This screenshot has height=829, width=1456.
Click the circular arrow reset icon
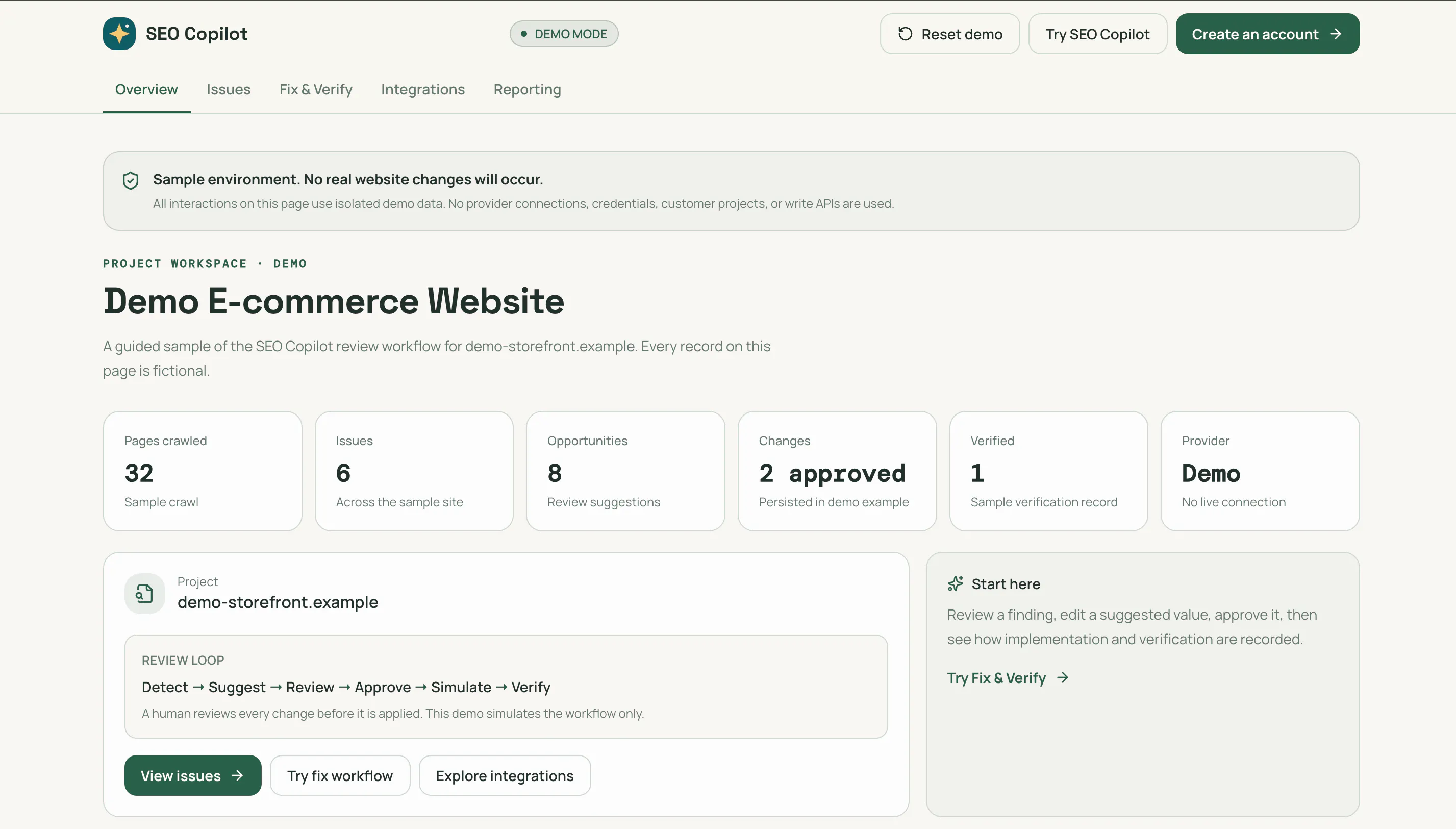tap(905, 34)
